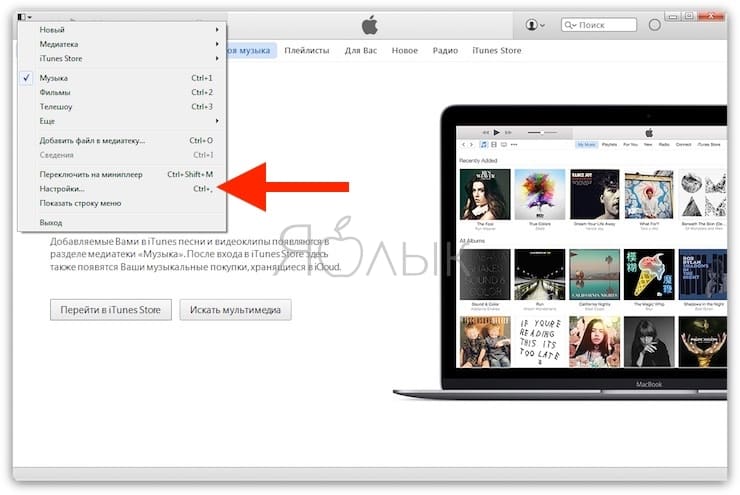
Task: Switch to the iTunes Store tab
Action: (x=496, y=50)
